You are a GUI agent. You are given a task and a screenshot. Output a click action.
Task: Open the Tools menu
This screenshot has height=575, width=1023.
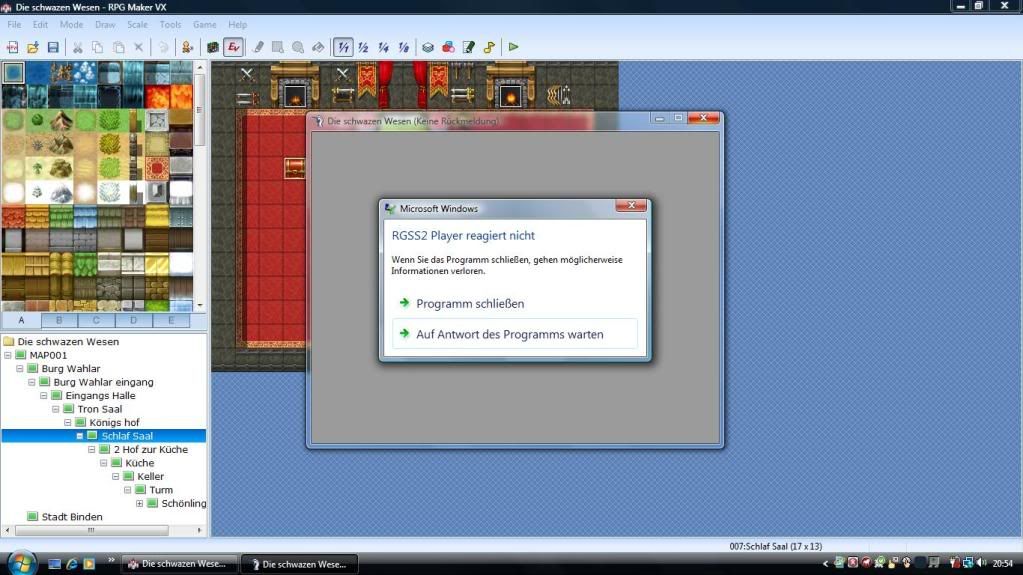(170, 25)
